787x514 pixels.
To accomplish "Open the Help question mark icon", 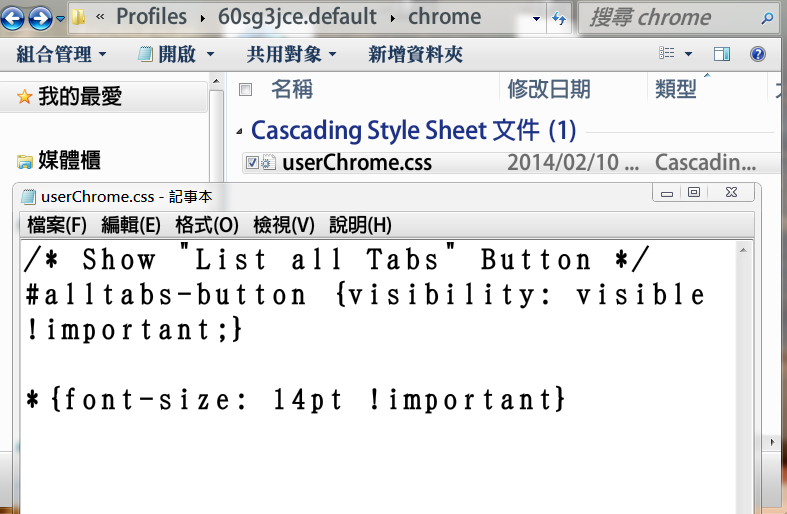I will point(757,54).
